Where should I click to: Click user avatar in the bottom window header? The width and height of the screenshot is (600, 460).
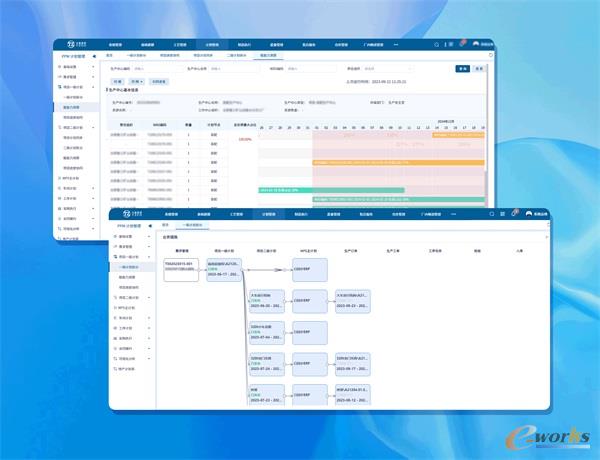click(527, 214)
